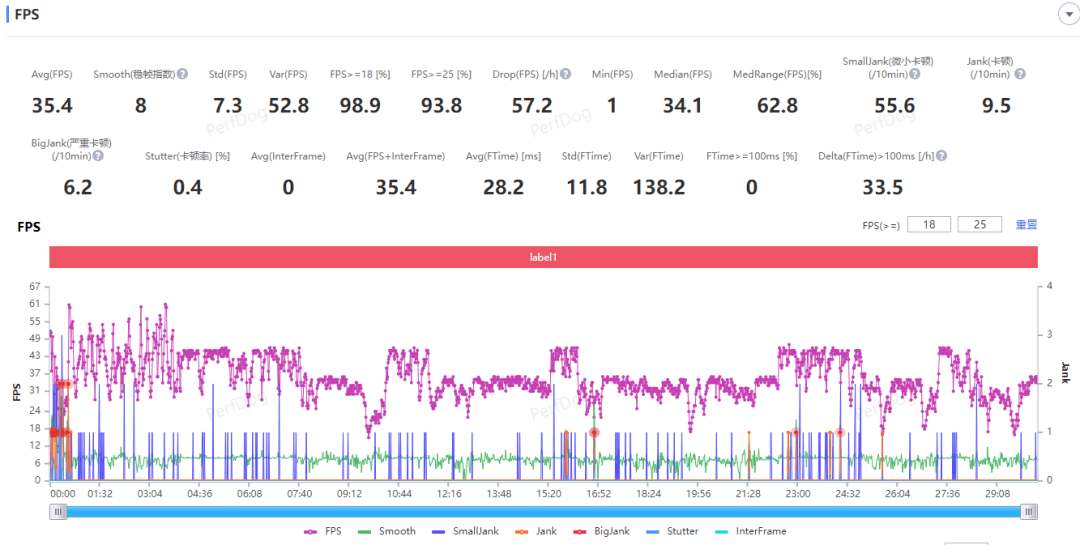Click the FPS threshold field showing 25
The width and height of the screenshot is (1080, 545).
click(x=979, y=225)
